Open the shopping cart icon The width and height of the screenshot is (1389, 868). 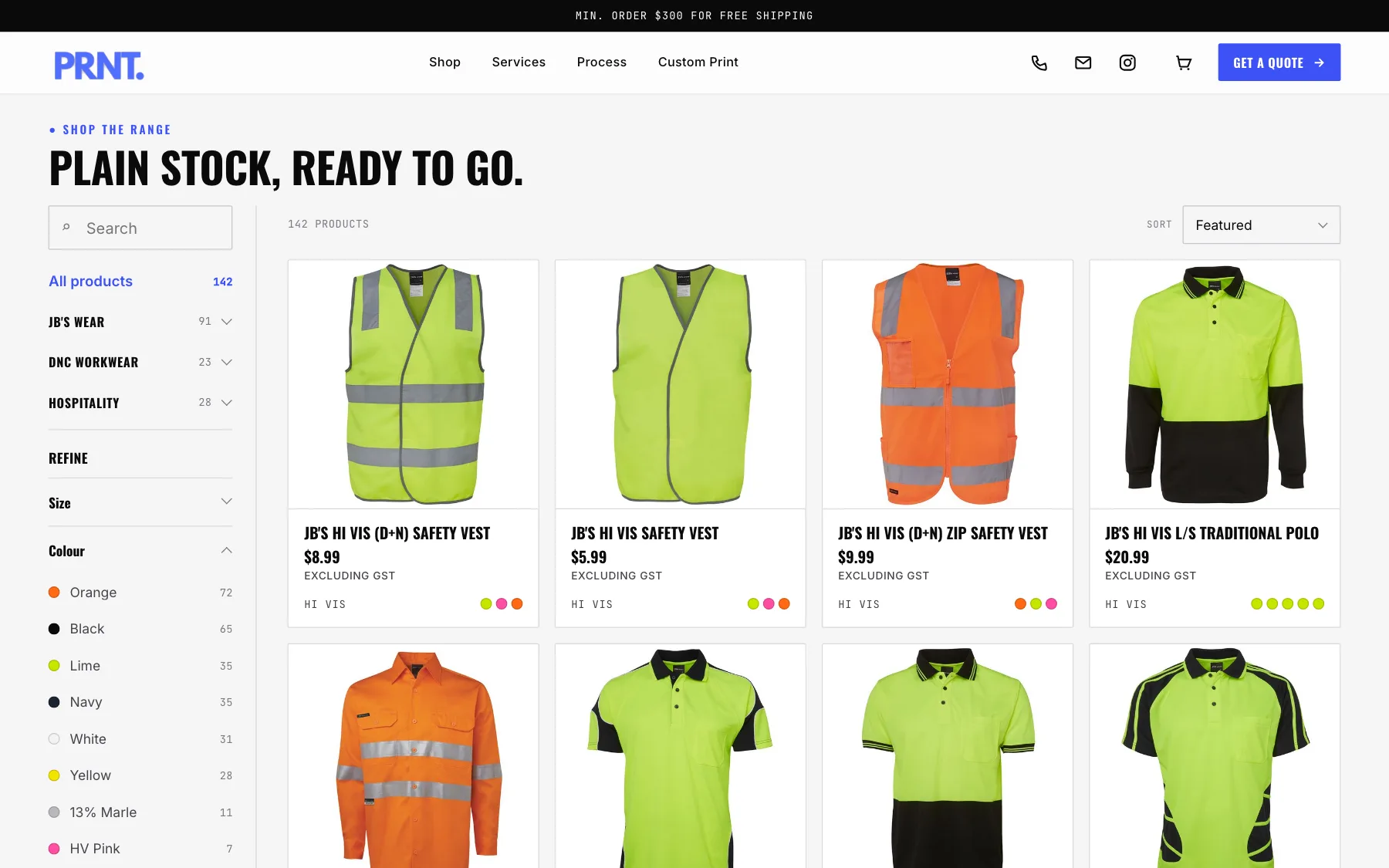[x=1183, y=62]
